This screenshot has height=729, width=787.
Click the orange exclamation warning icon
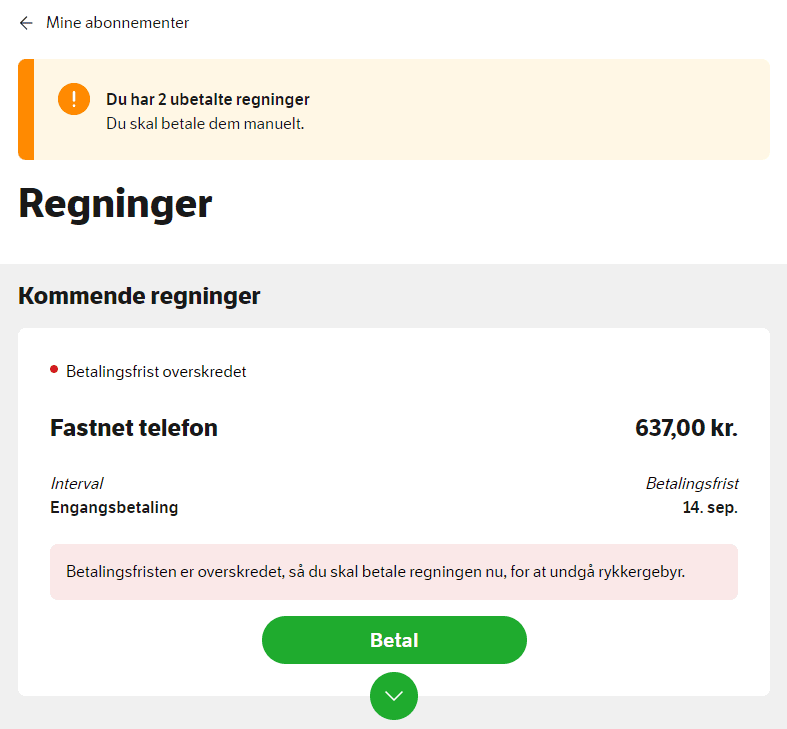tap(74, 100)
